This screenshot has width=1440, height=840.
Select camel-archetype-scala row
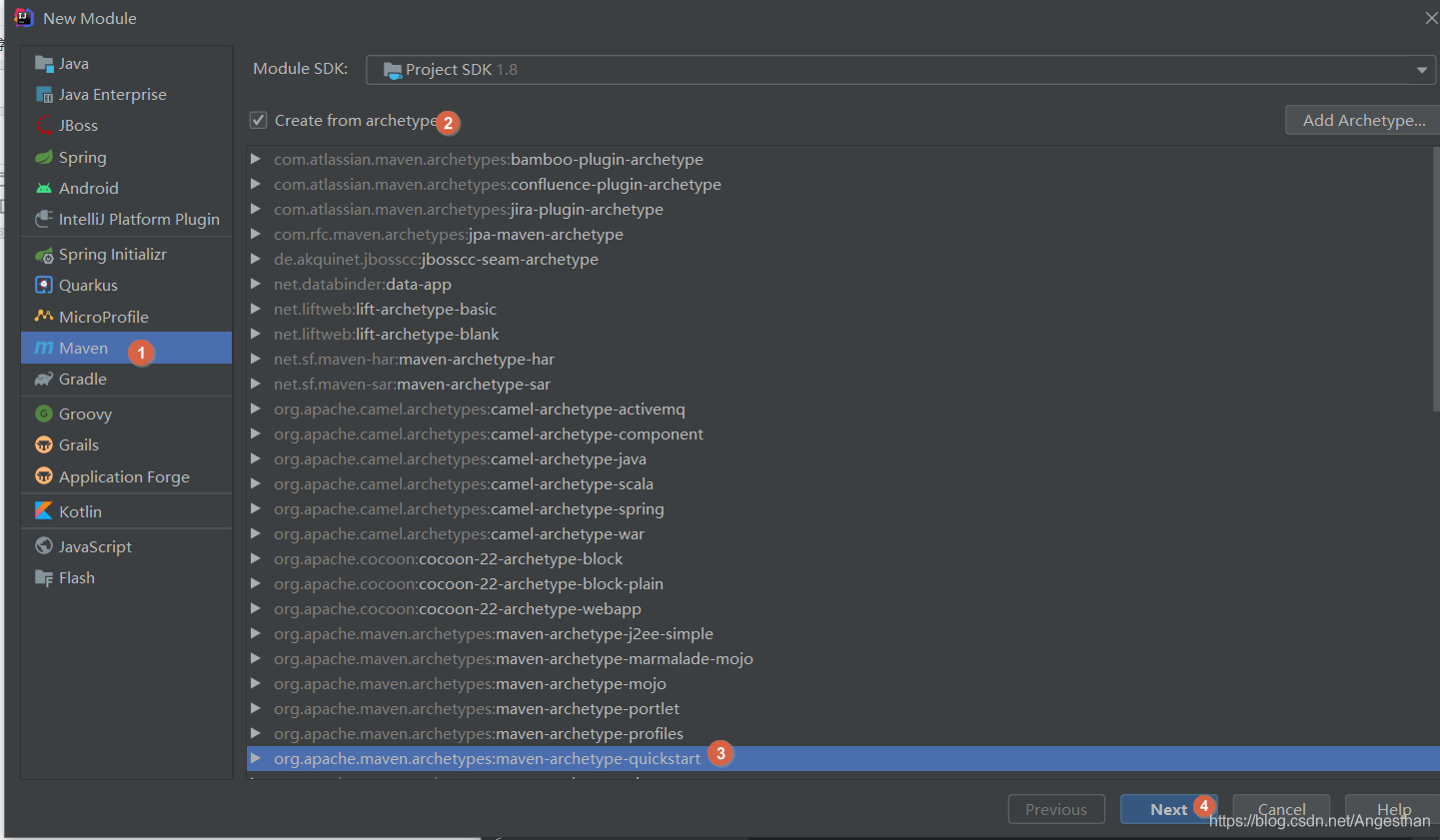839,483
